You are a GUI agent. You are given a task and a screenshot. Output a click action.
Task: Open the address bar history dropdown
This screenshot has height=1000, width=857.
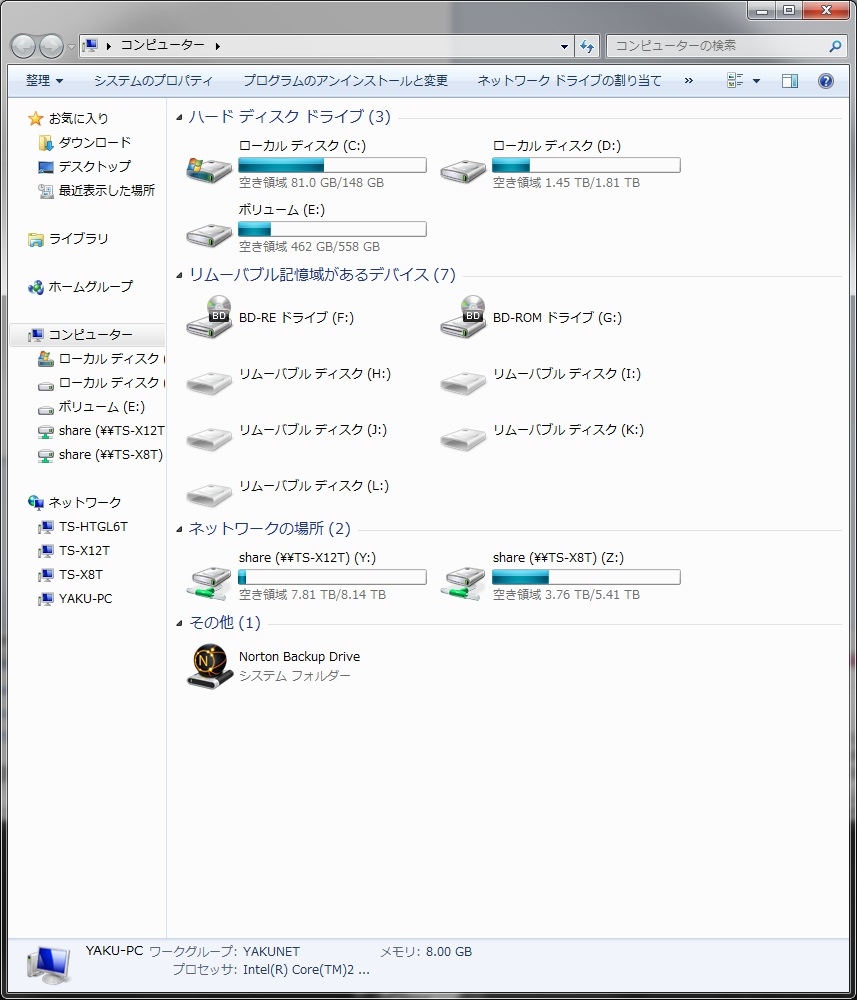coord(564,46)
